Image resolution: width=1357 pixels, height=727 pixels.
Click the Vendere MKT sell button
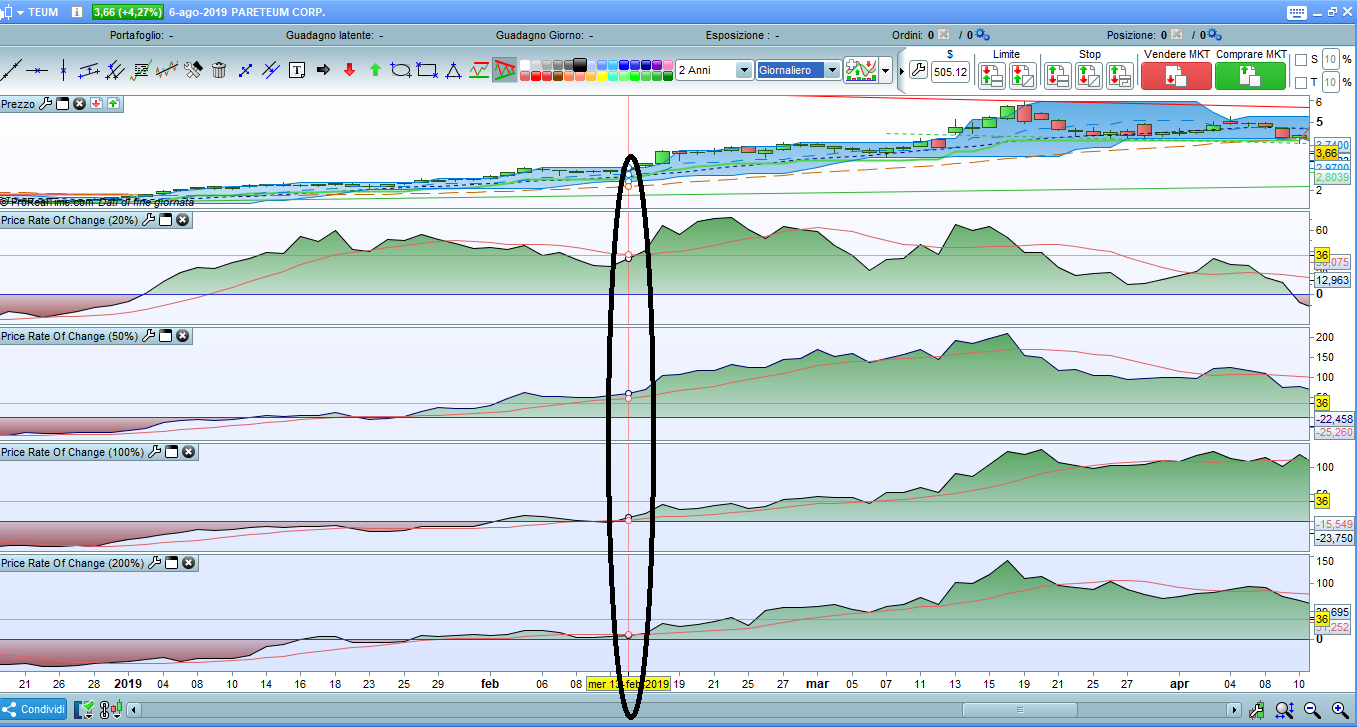pyautogui.click(x=1176, y=76)
